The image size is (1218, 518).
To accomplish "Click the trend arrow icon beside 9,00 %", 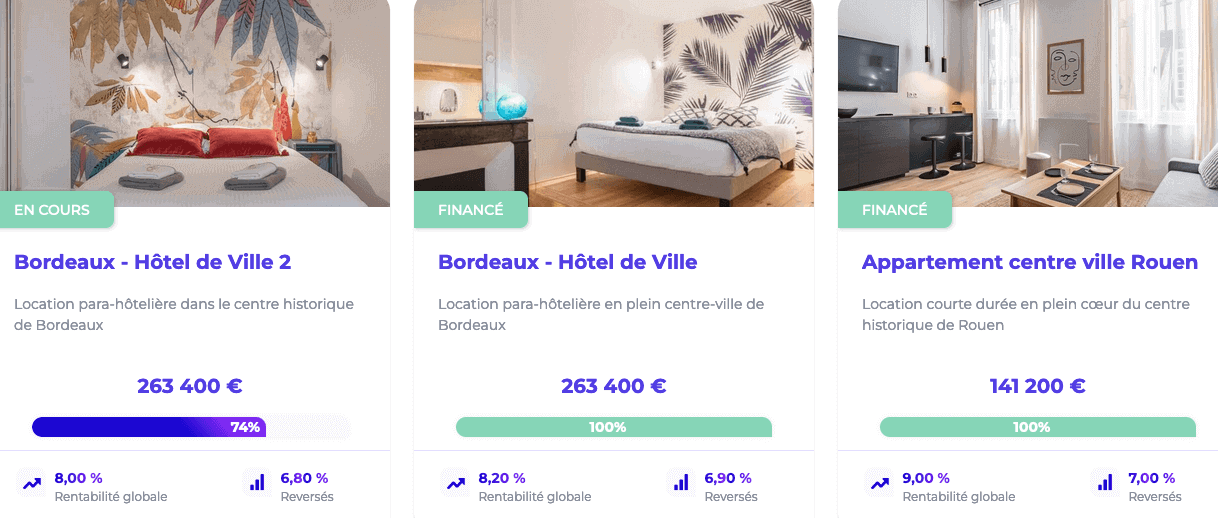I will [880, 484].
